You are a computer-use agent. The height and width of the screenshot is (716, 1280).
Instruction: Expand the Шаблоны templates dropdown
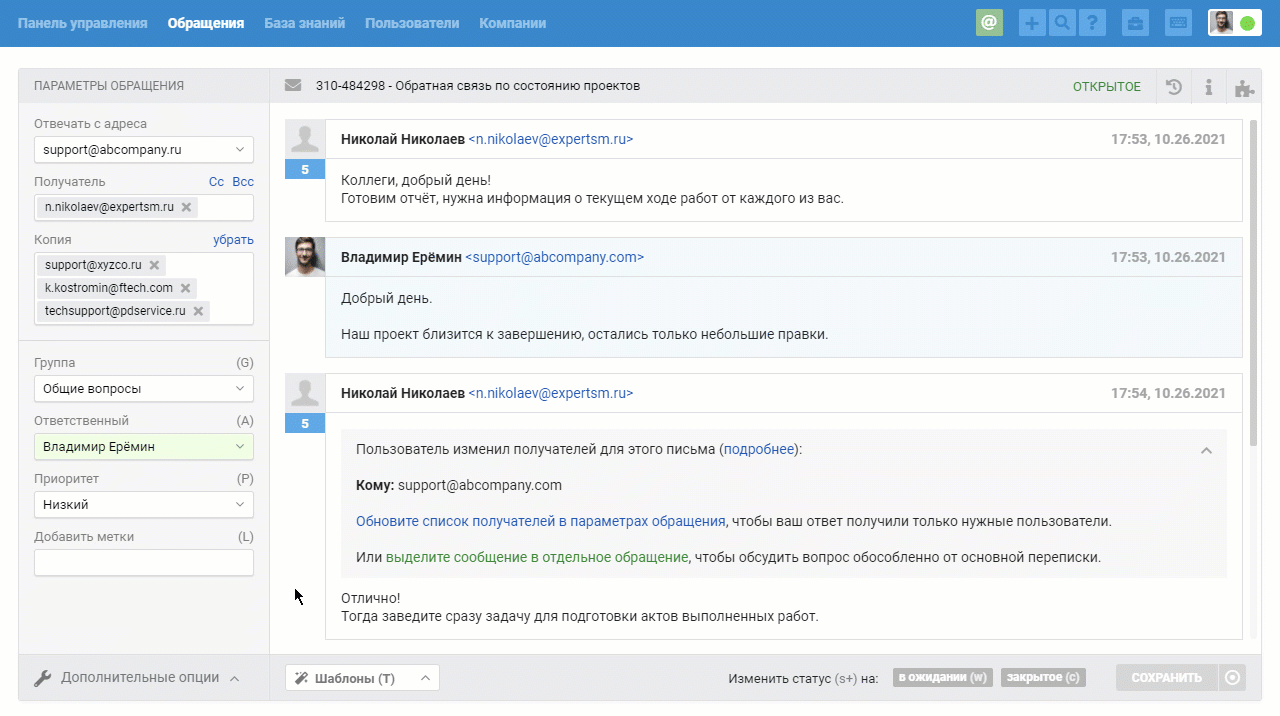pos(362,678)
